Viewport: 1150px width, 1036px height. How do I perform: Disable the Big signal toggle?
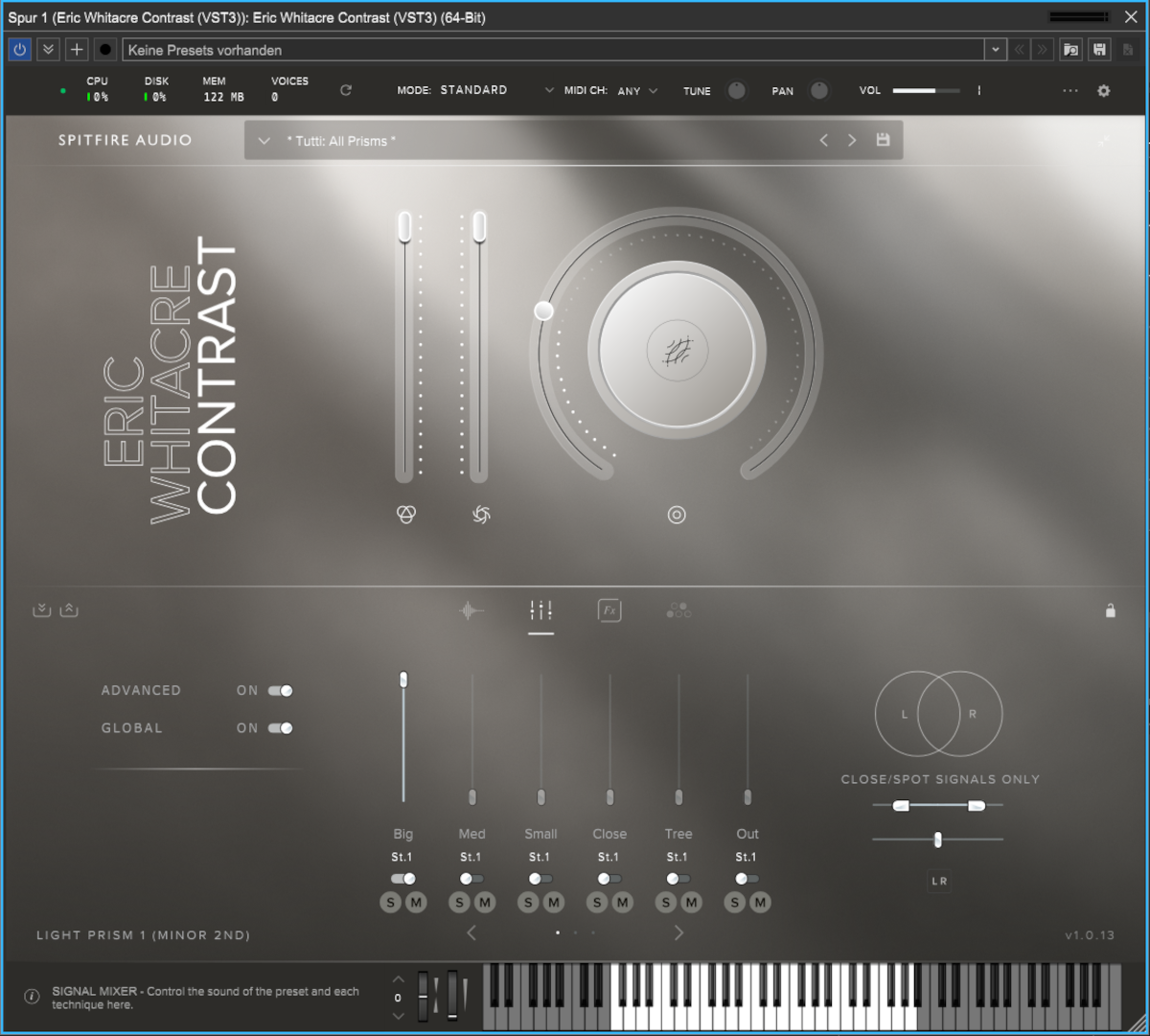403,879
